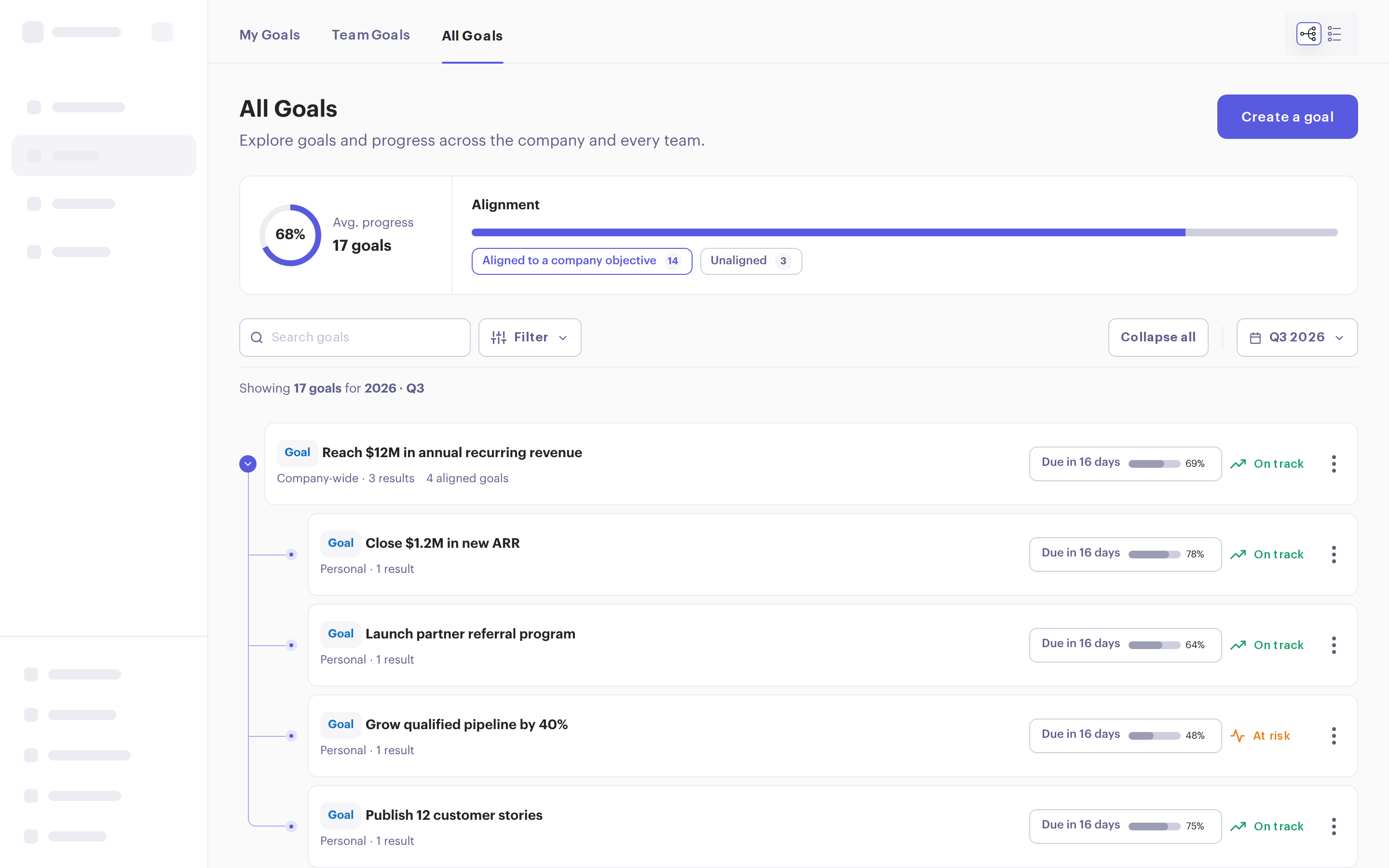Image resolution: width=1389 pixels, height=868 pixels.
Task: Open More options for Close $1.2M goal
Action: click(x=1334, y=555)
